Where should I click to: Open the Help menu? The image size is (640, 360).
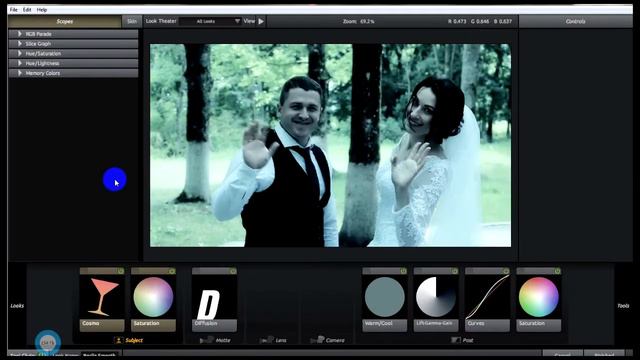(42, 9)
